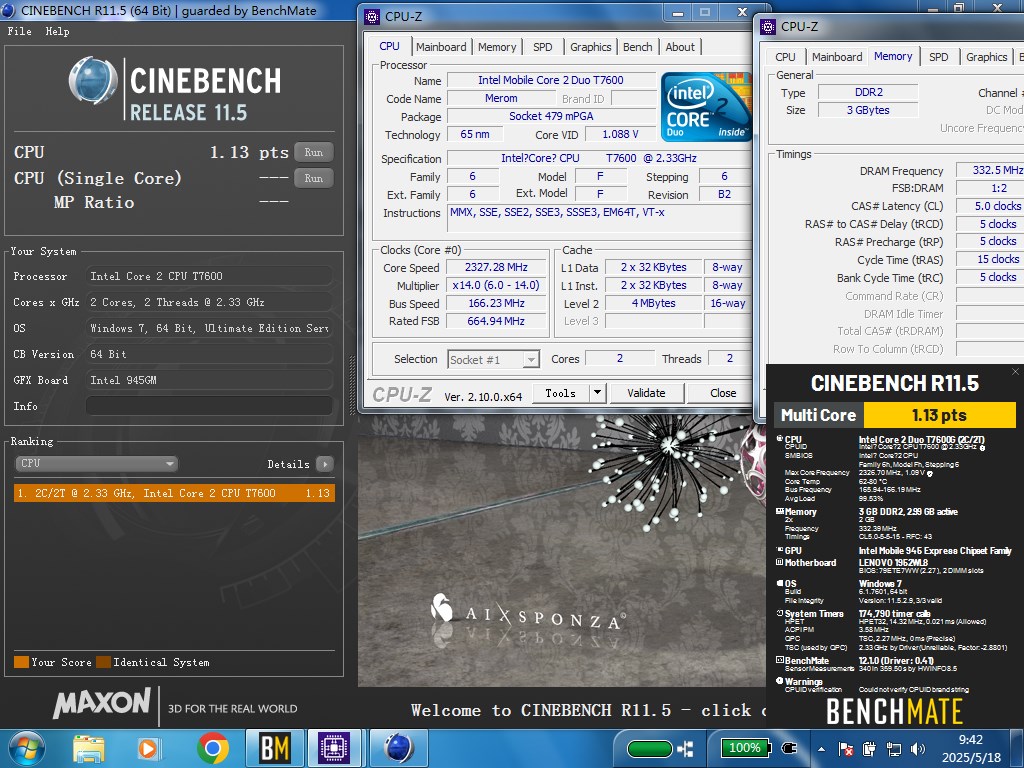The width and height of the screenshot is (1024, 768).
Task: Click the CPU-Z title icon in Memory window
Action: [769, 27]
